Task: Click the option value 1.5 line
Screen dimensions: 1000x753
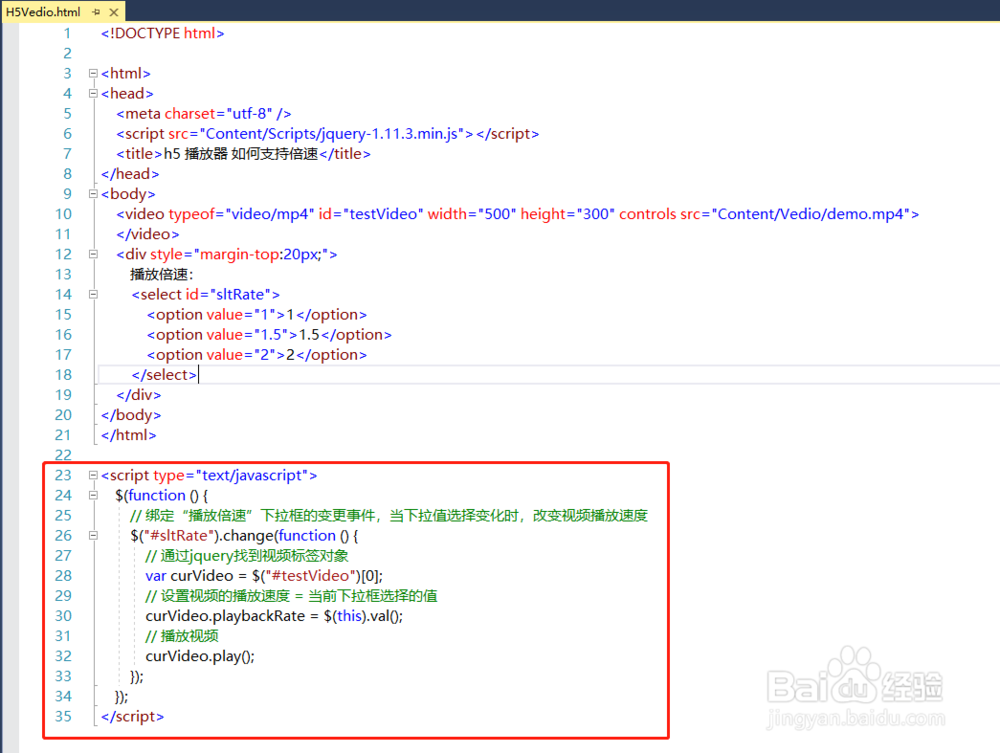Action: coord(269,335)
